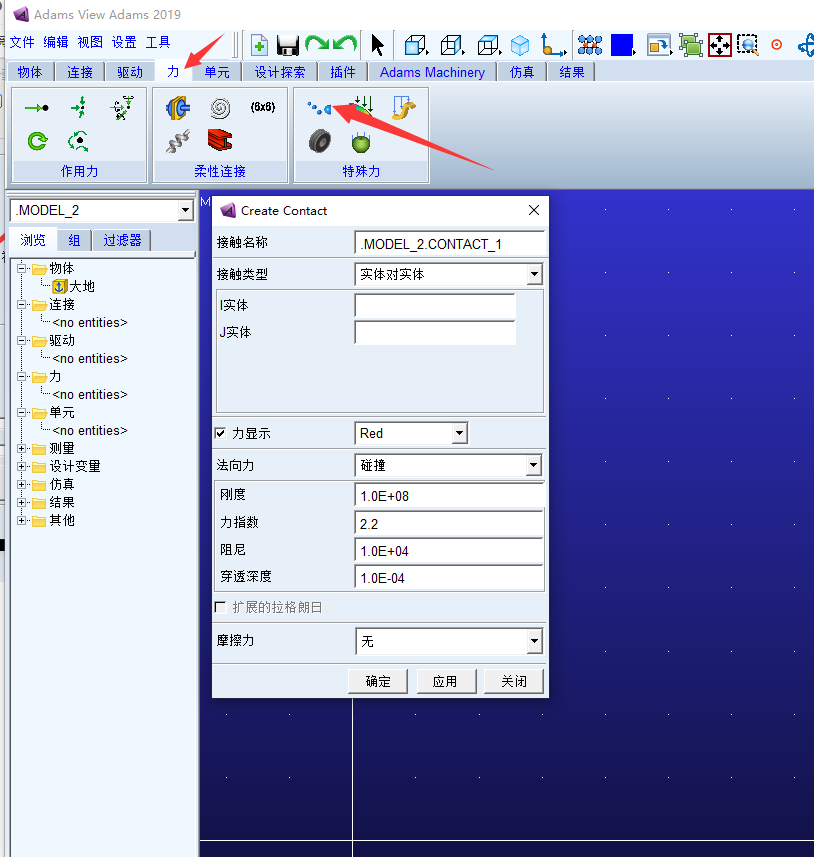The image size is (814, 857).
Task: Open the 文件 menu
Action: coord(22,42)
